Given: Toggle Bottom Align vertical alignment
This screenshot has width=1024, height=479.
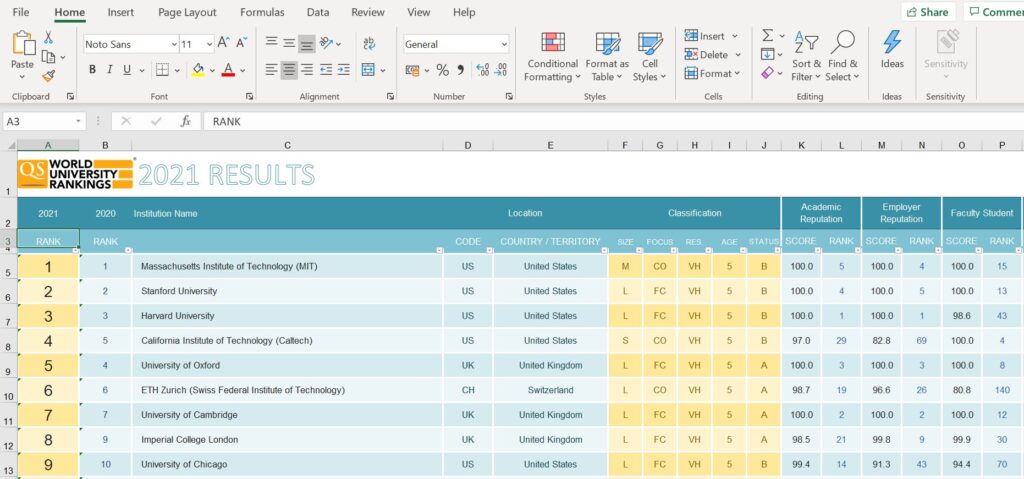Looking at the screenshot, I should [307, 43].
